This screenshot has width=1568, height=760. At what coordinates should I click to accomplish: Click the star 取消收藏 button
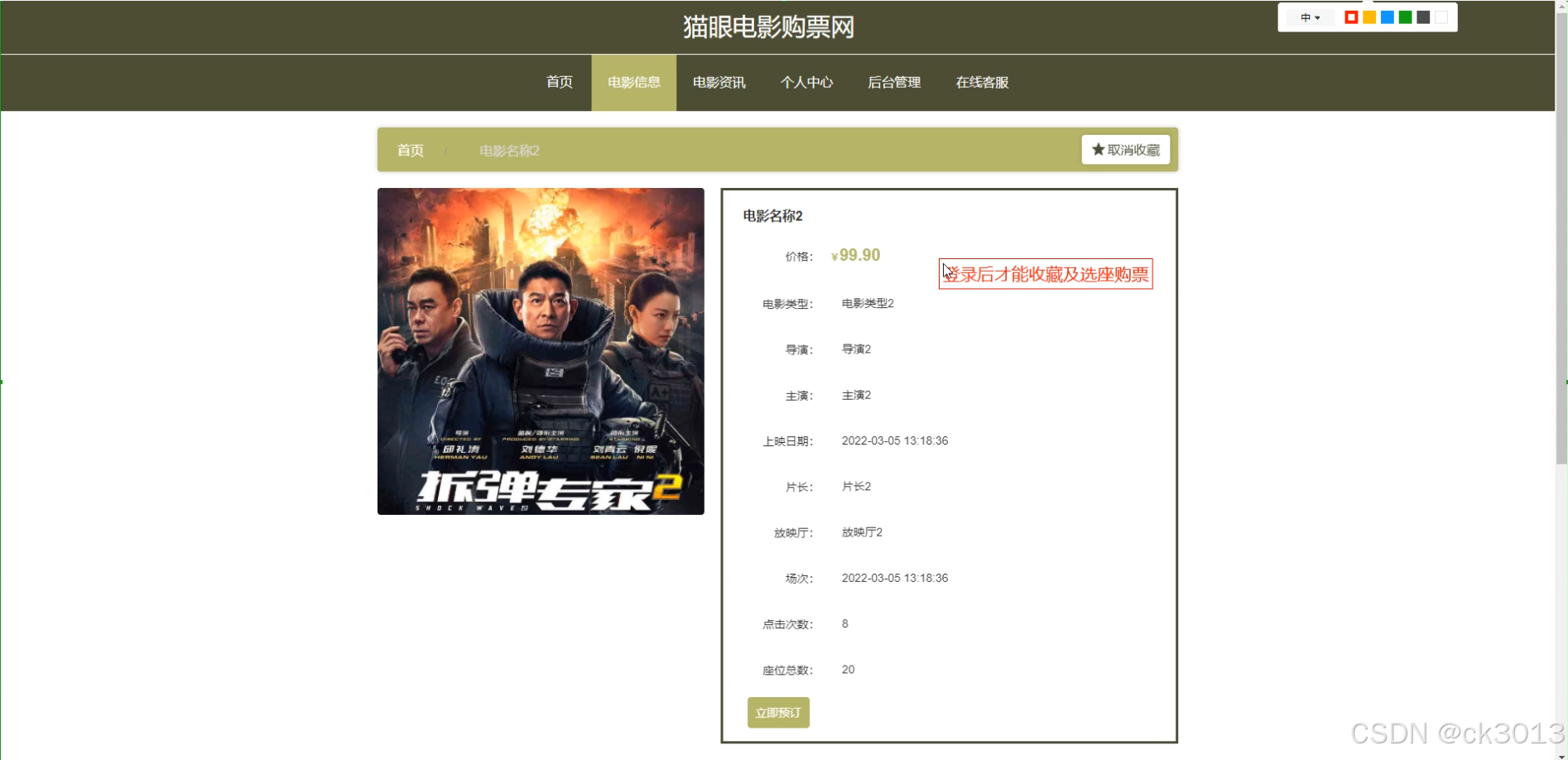1125,150
